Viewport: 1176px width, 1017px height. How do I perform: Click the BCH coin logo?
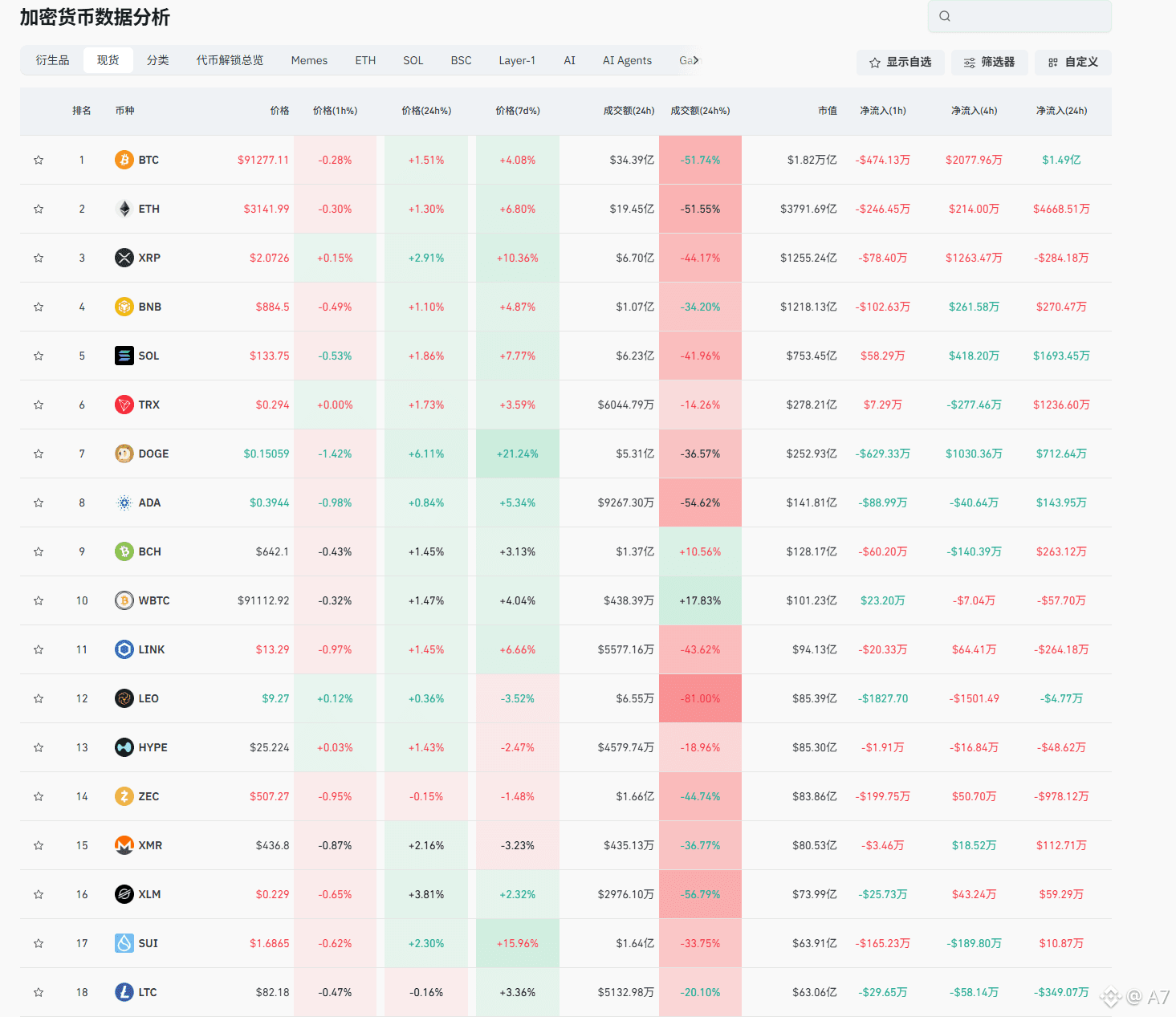(124, 551)
